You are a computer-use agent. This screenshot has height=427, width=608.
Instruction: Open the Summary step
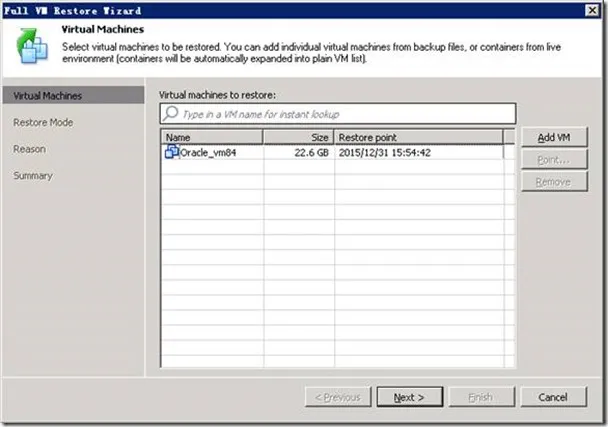point(33,176)
